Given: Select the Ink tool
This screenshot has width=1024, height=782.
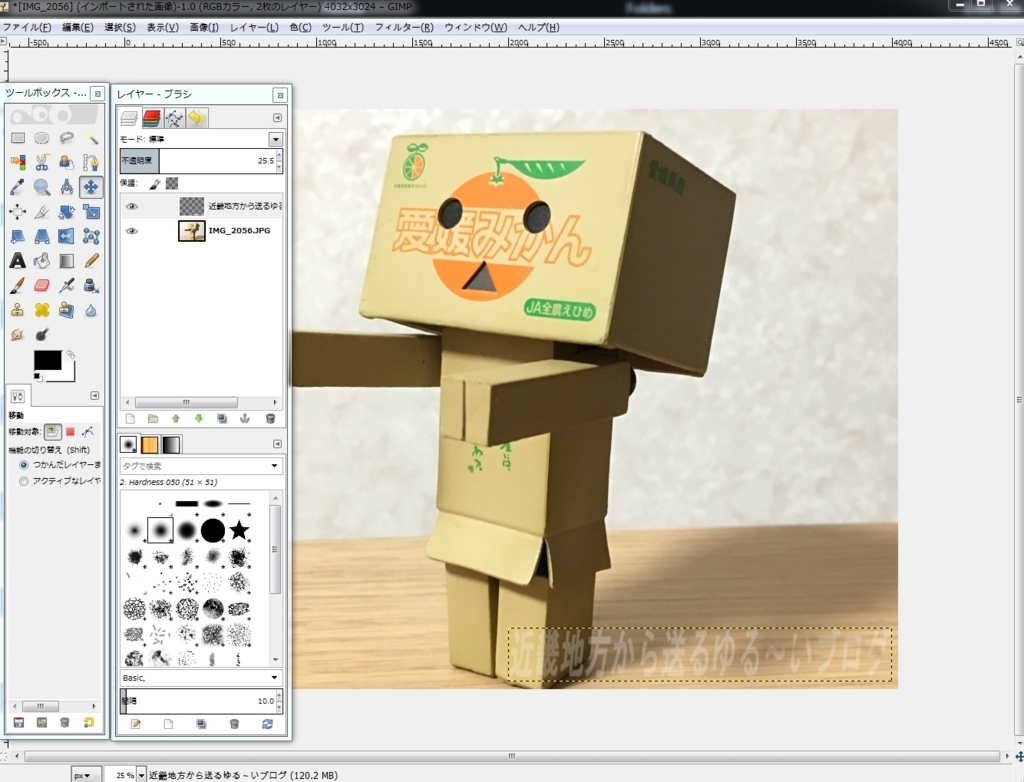Looking at the screenshot, I should click(x=91, y=285).
